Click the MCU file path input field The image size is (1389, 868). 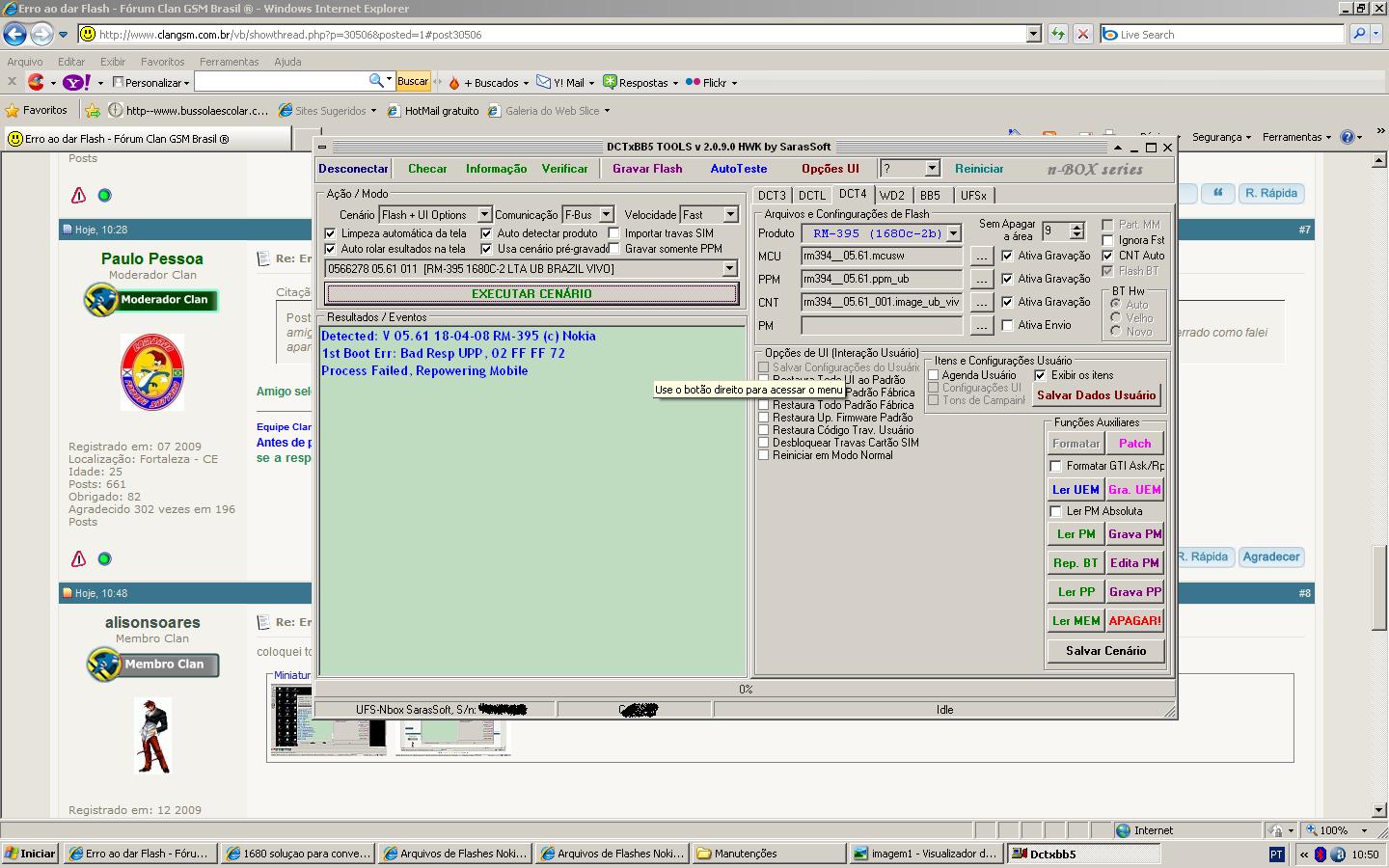click(882, 256)
